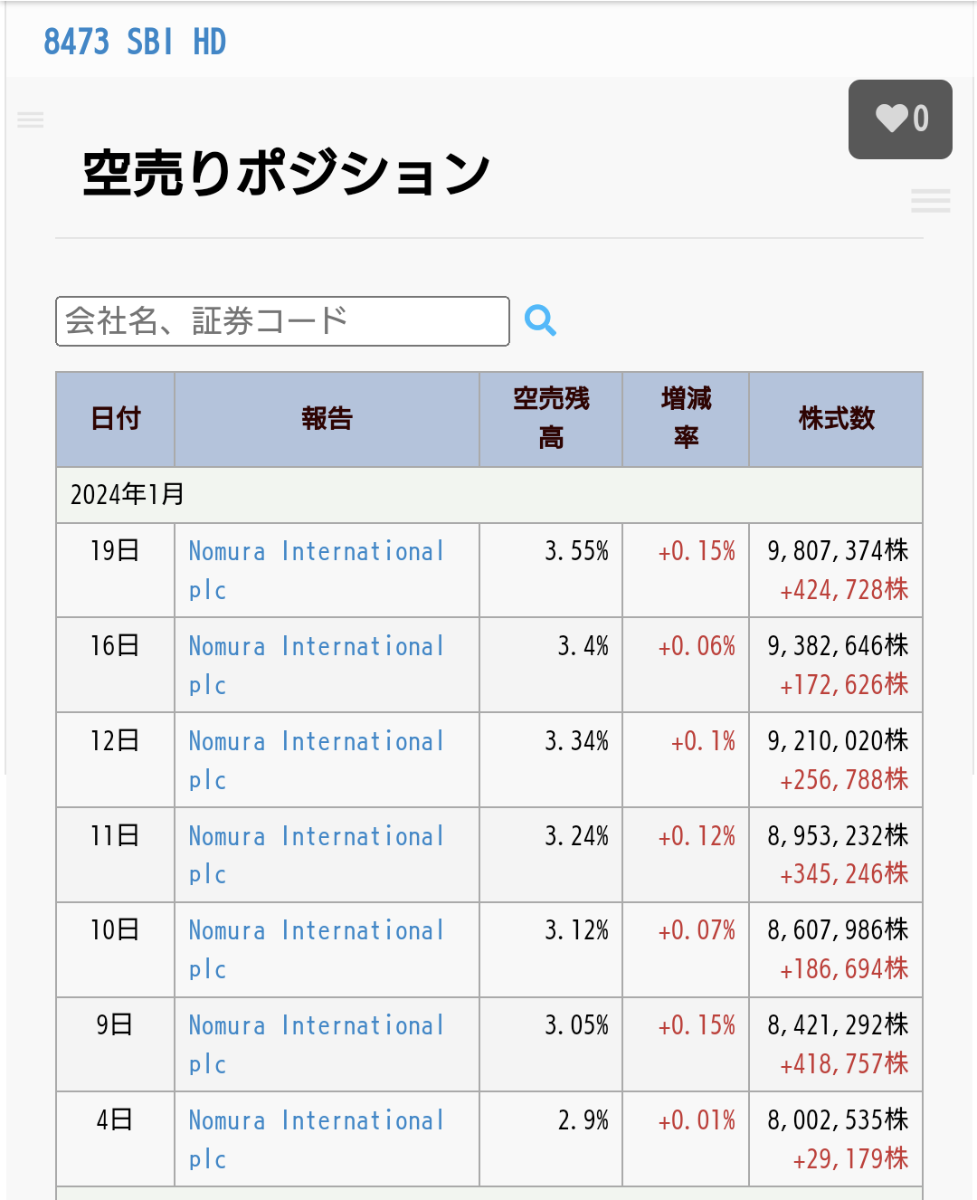Open the left hamburger menu icon

(31, 121)
